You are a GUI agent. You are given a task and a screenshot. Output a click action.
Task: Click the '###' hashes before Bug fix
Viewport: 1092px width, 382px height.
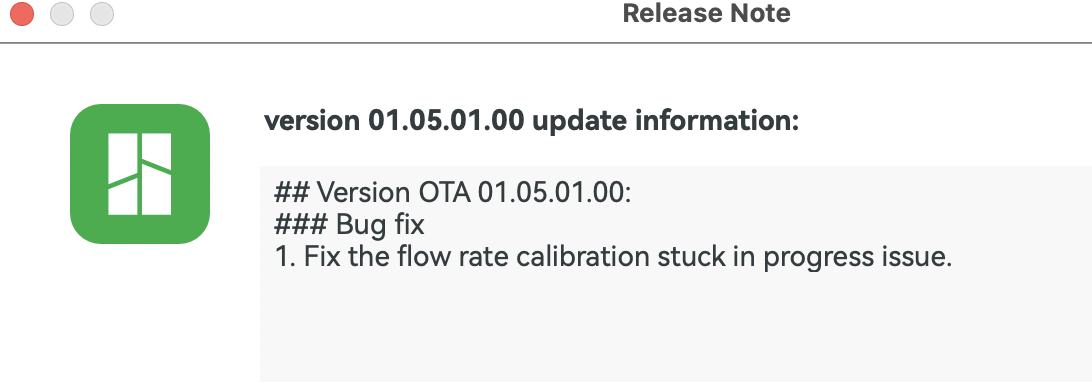[x=301, y=225]
